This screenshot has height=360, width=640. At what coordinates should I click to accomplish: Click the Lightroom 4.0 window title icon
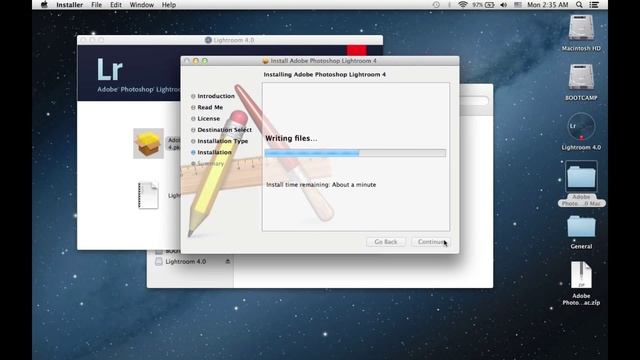coord(208,40)
